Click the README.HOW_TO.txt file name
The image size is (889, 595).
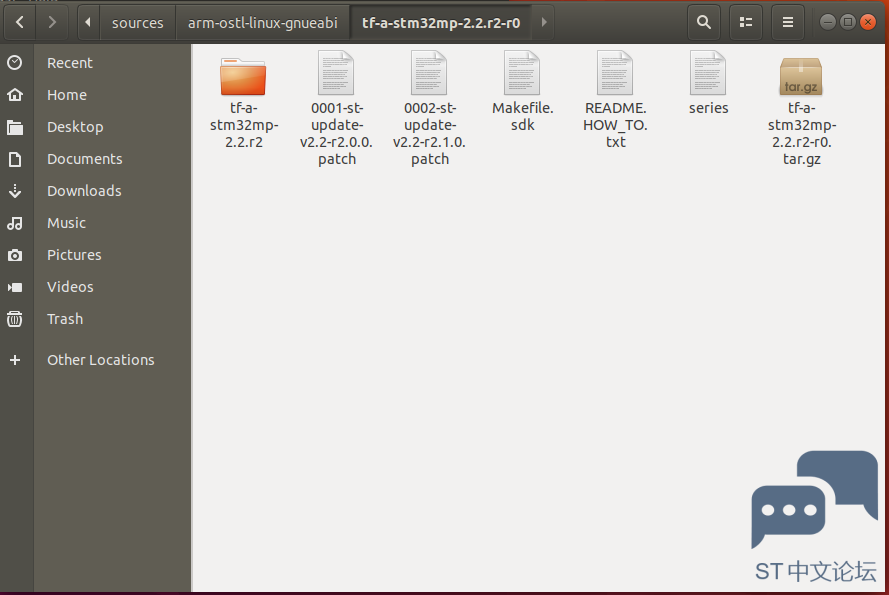pos(616,125)
